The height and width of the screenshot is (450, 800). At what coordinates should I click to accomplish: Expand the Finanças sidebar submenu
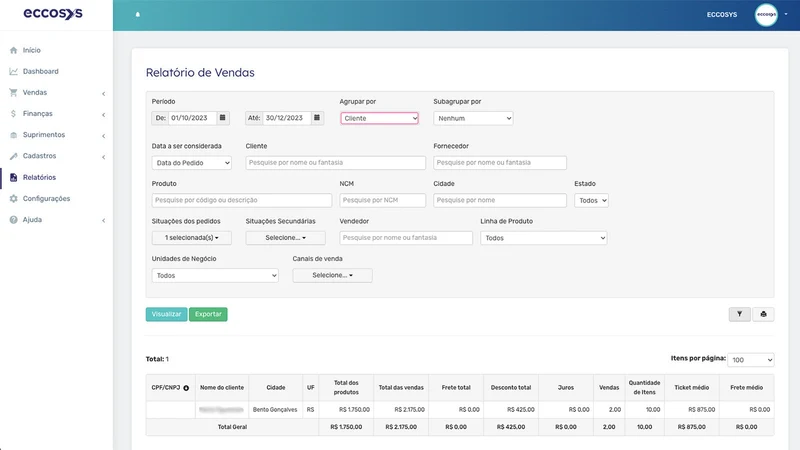(104, 115)
